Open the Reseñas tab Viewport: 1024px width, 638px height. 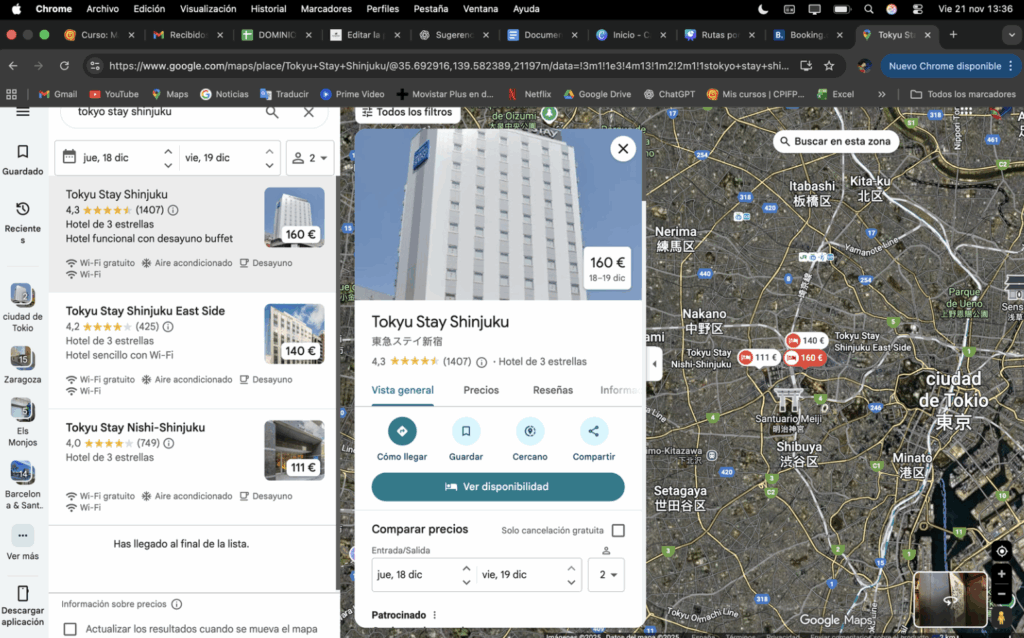point(553,390)
